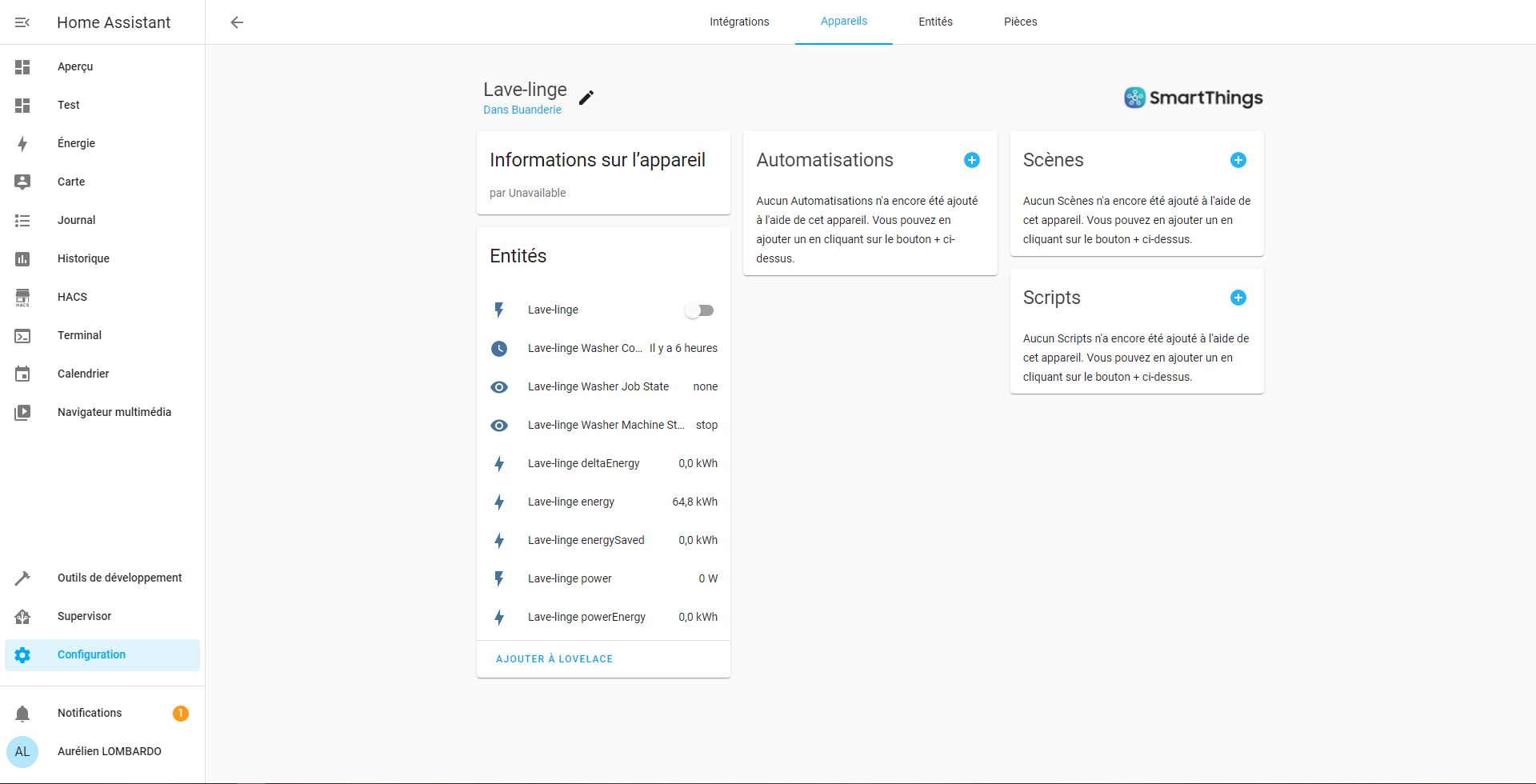1536x784 pixels.
Task: Open the Énergie dashboard in the sidebar
Action: [76, 143]
